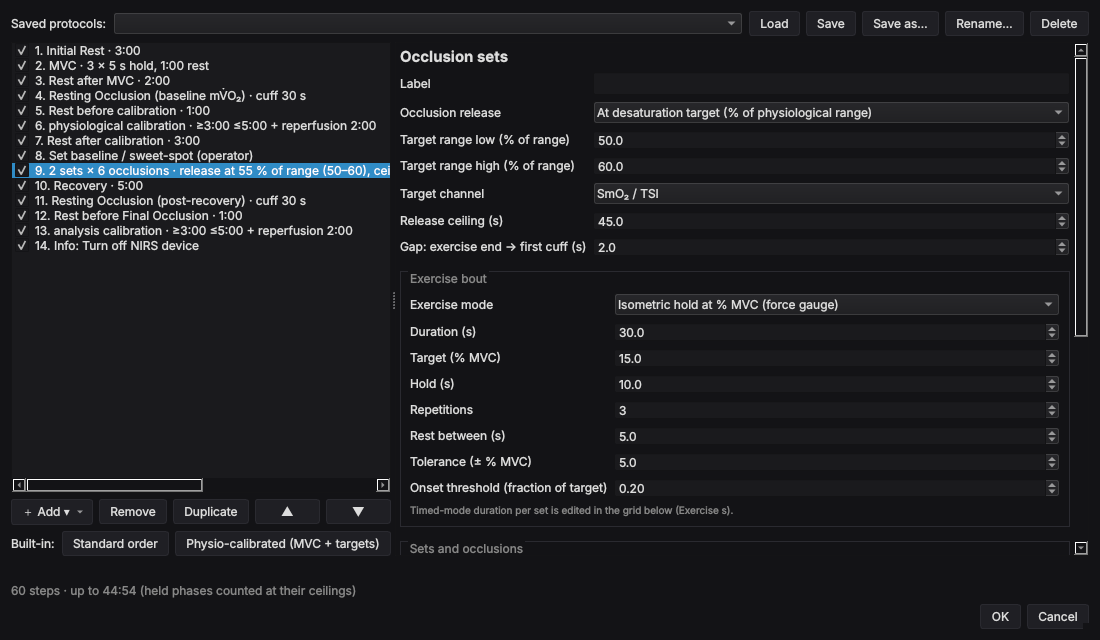Screen dimensions: 1100x640
Task: Click the Label input field
Action: click(831, 84)
